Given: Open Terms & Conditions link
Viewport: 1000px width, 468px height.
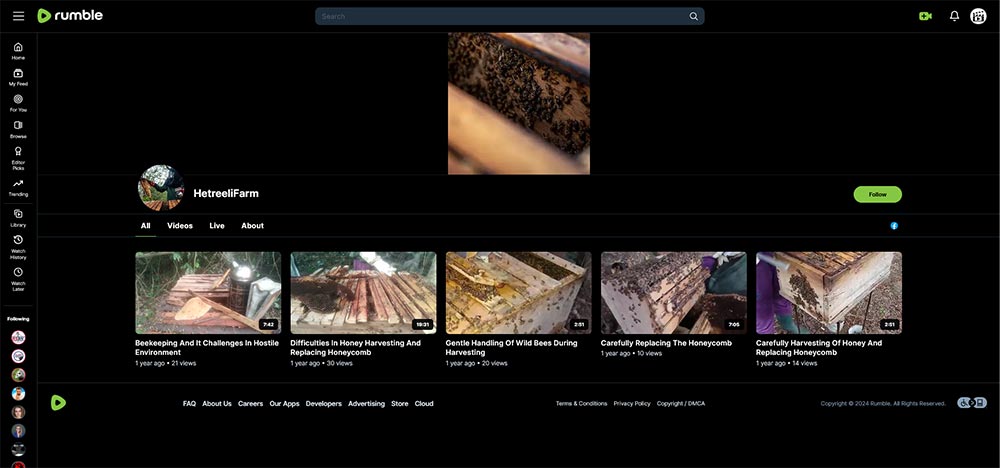Looking at the screenshot, I should [x=582, y=404].
